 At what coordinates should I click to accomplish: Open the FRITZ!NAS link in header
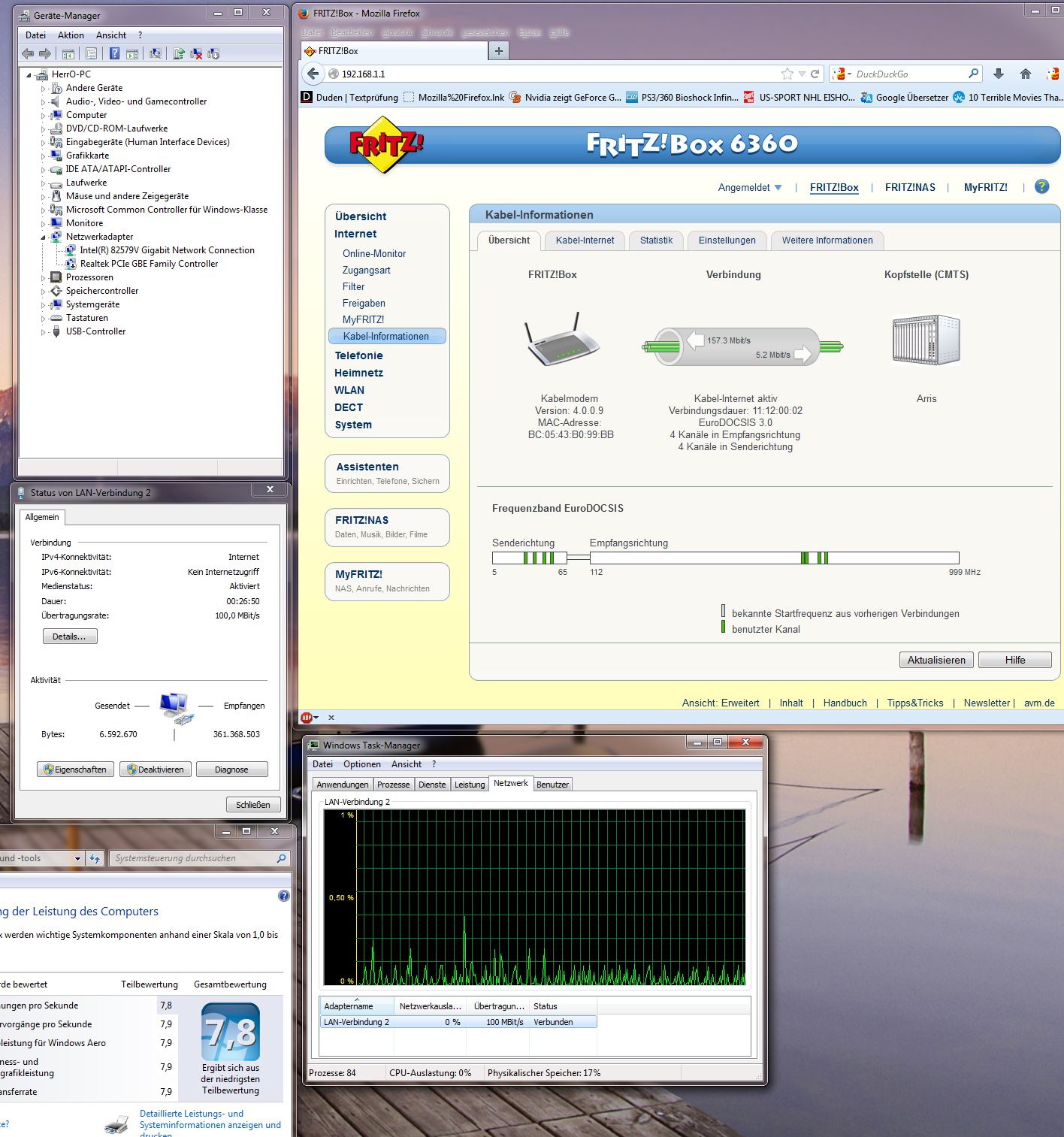pos(910,187)
